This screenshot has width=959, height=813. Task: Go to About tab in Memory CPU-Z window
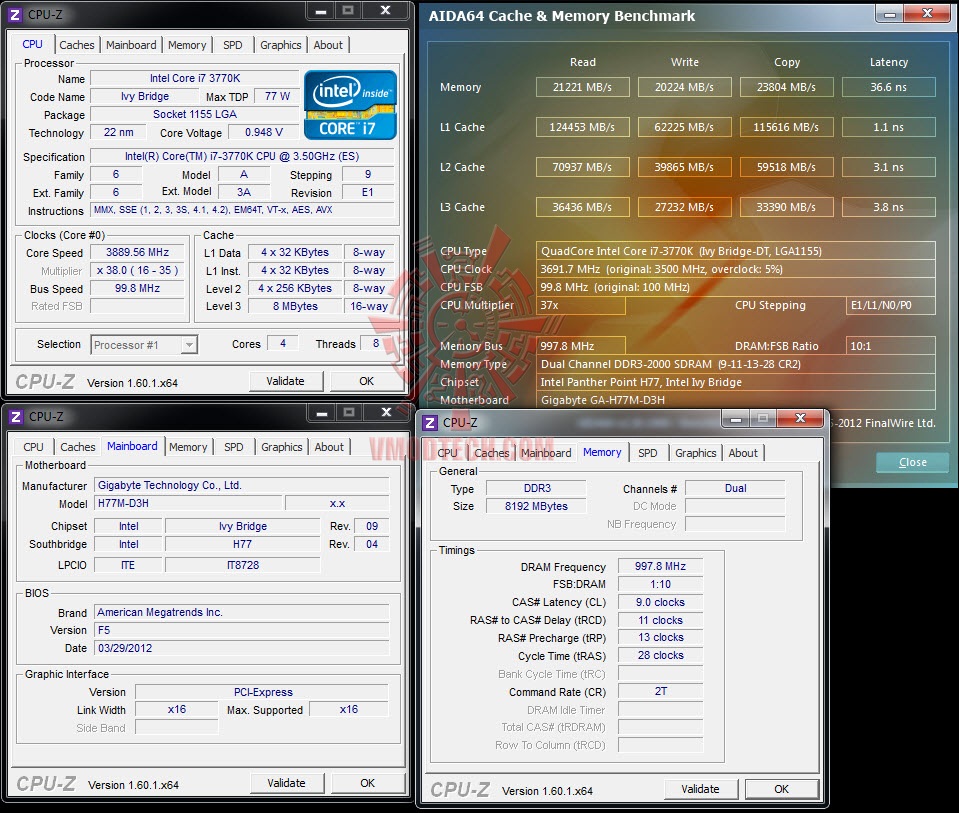pos(743,453)
